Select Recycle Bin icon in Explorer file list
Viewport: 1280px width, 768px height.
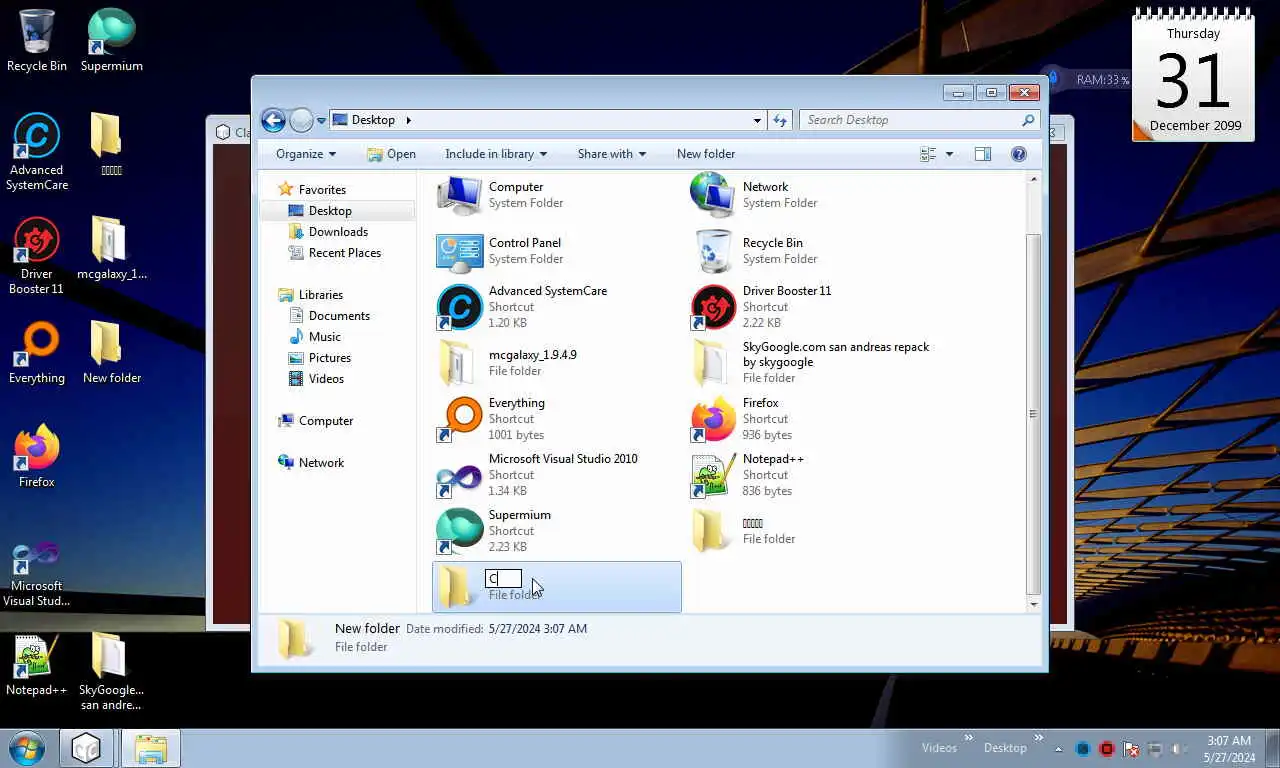point(713,251)
